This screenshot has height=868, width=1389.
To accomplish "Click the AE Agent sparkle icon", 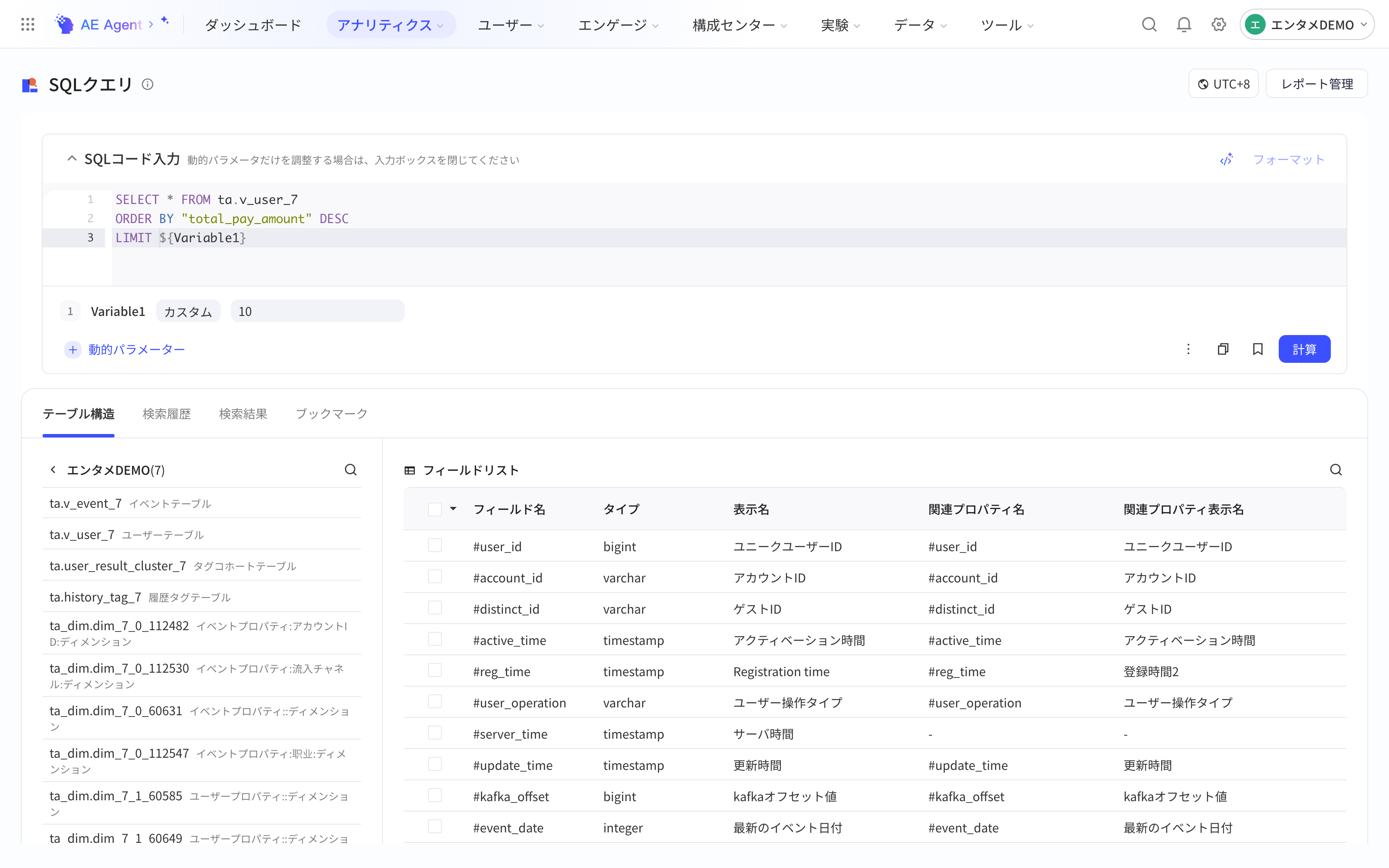I will 165,21.
